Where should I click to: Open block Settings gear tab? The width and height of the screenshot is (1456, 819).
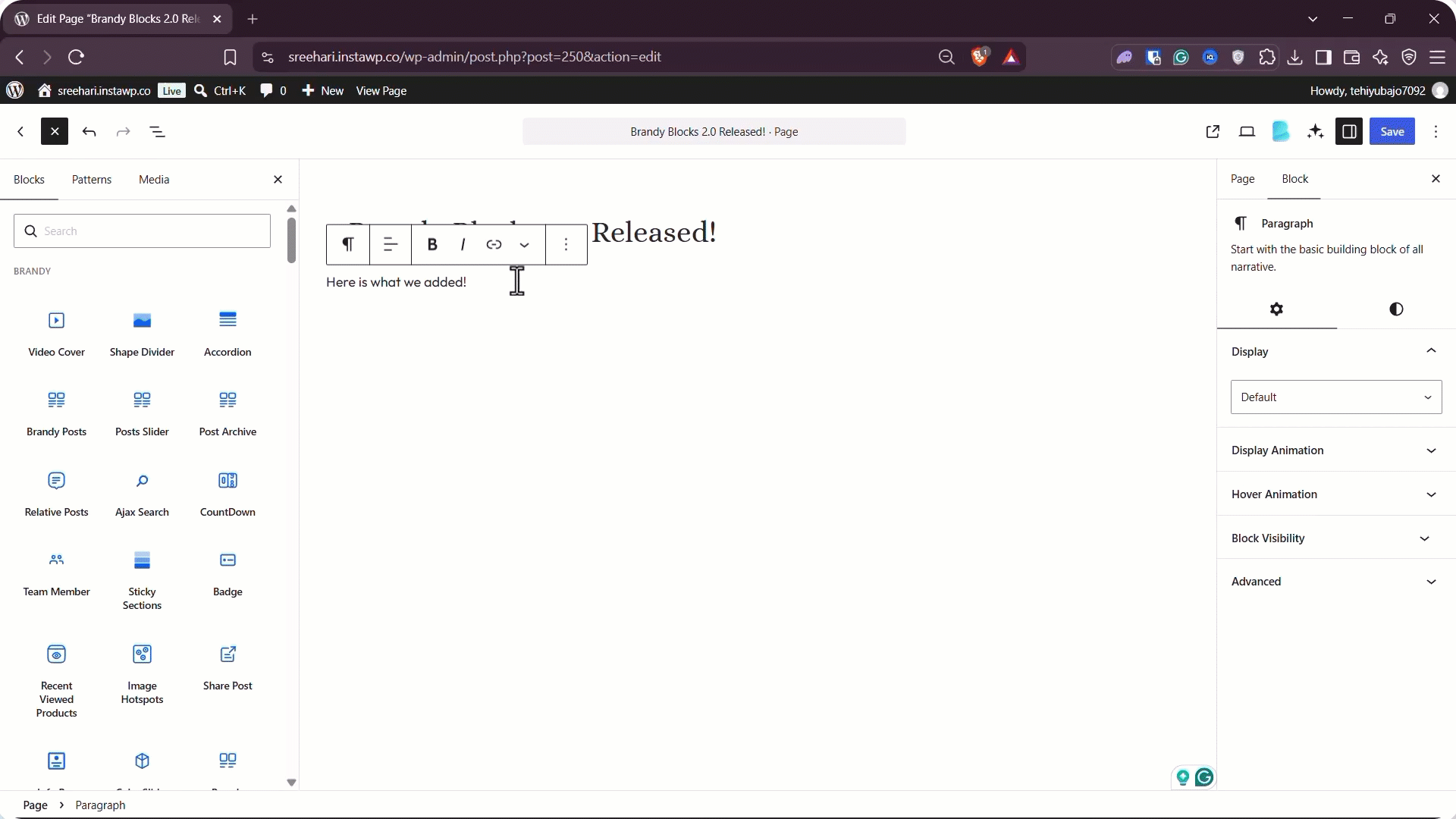tap(1277, 309)
